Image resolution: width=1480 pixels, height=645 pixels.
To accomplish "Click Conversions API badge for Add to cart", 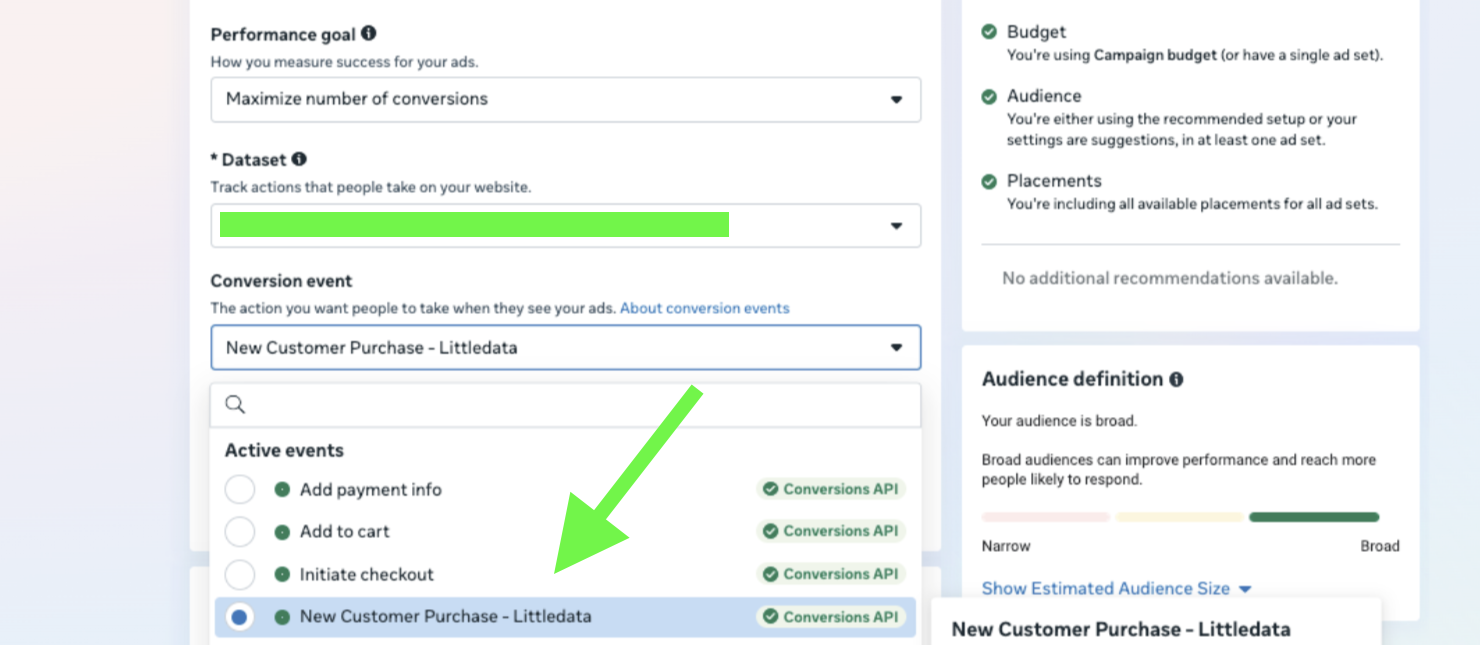I will pyautogui.click(x=830, y=531).
